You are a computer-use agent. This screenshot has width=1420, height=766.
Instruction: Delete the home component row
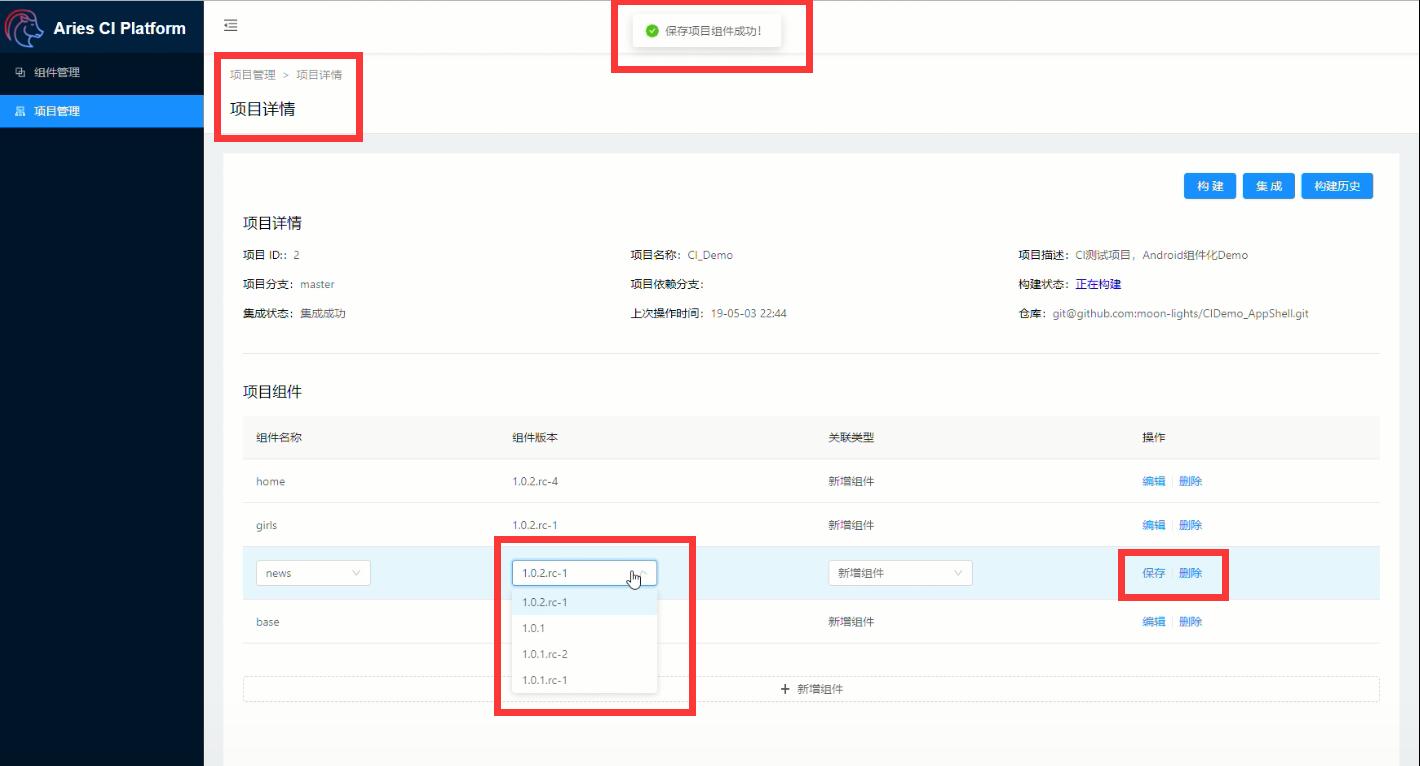coord(1190,481)
